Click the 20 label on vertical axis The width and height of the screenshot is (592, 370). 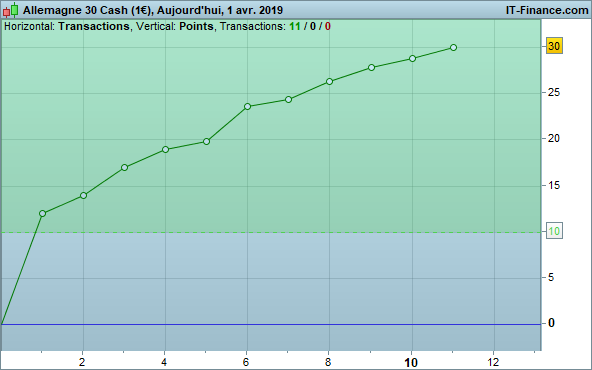click(554, 139)
